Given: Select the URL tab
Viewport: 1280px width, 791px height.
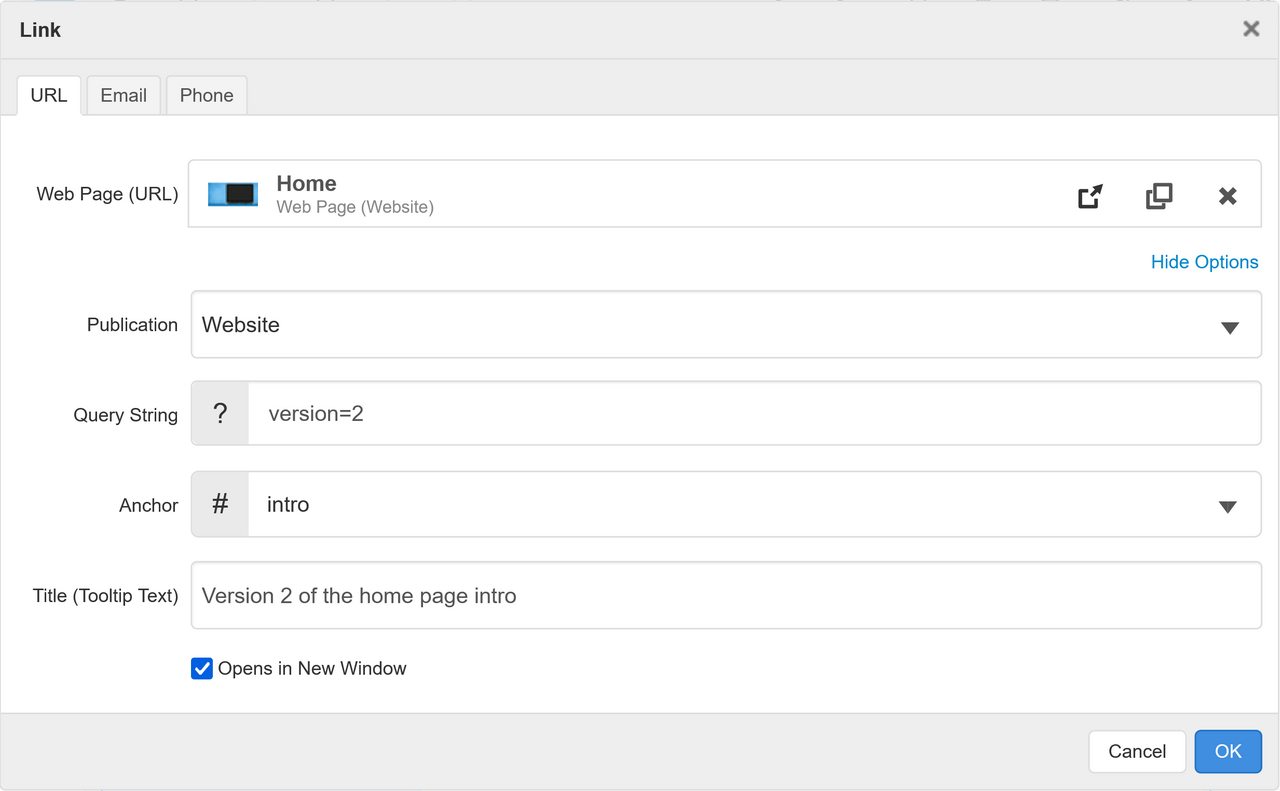Looking at the screenshot, I should (x=49, y=96).
